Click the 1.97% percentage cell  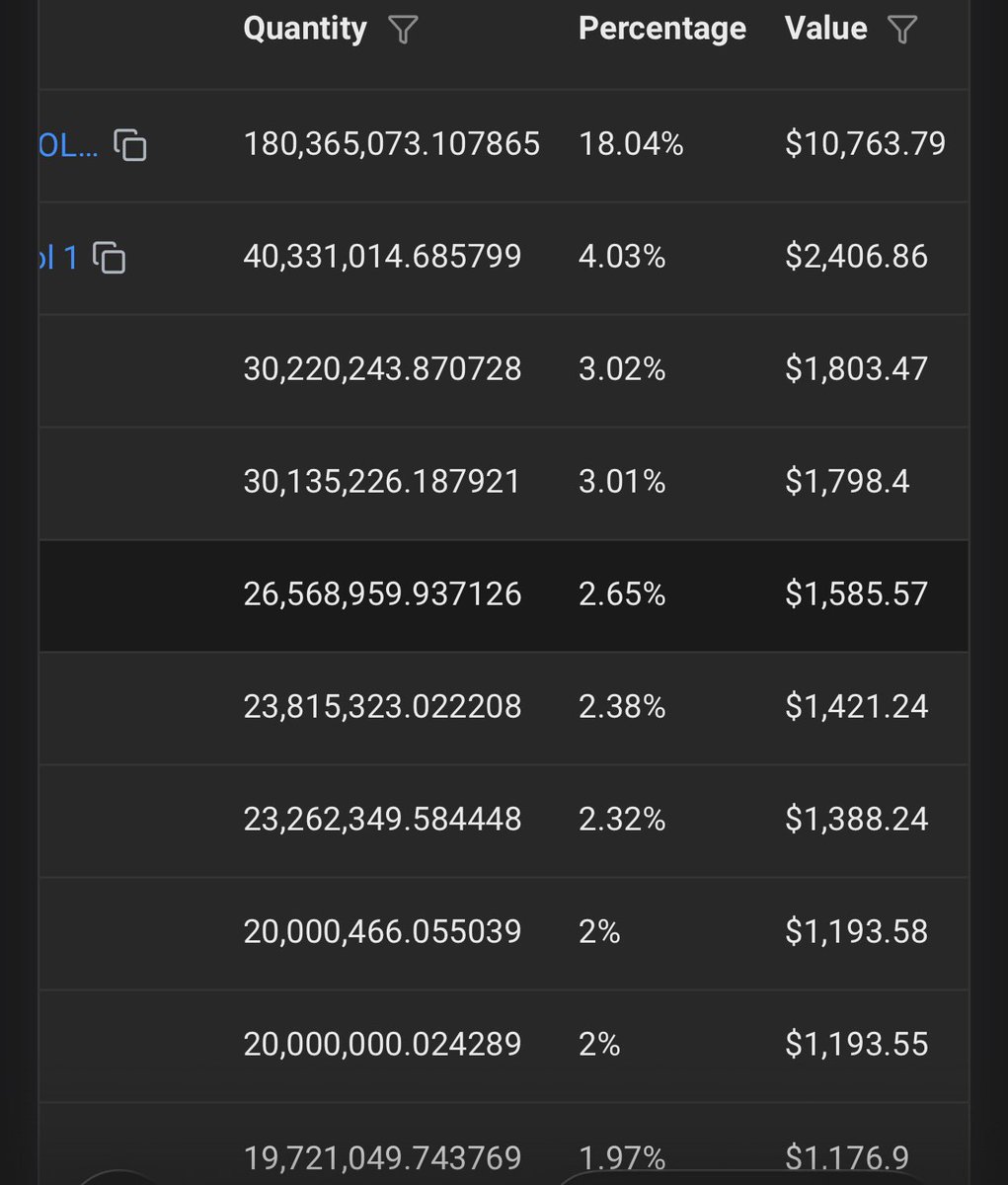[622, 1157]
